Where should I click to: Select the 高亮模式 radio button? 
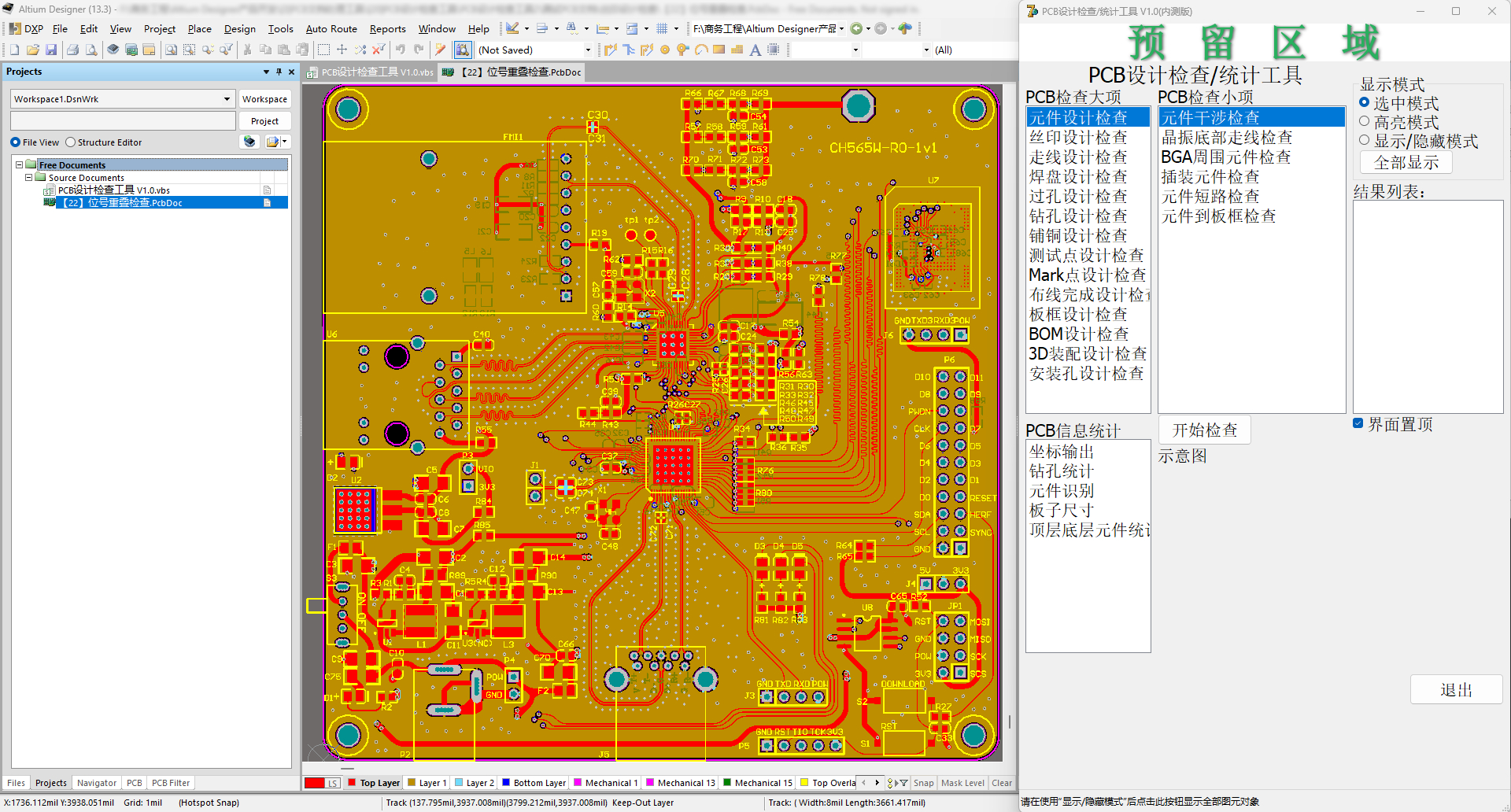click(x=1365, y=121)
